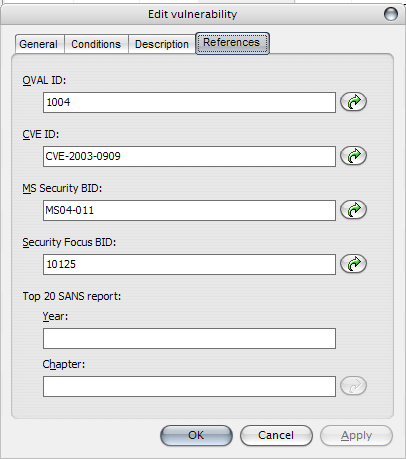Open the CVE ID reference link arrow

353,156
